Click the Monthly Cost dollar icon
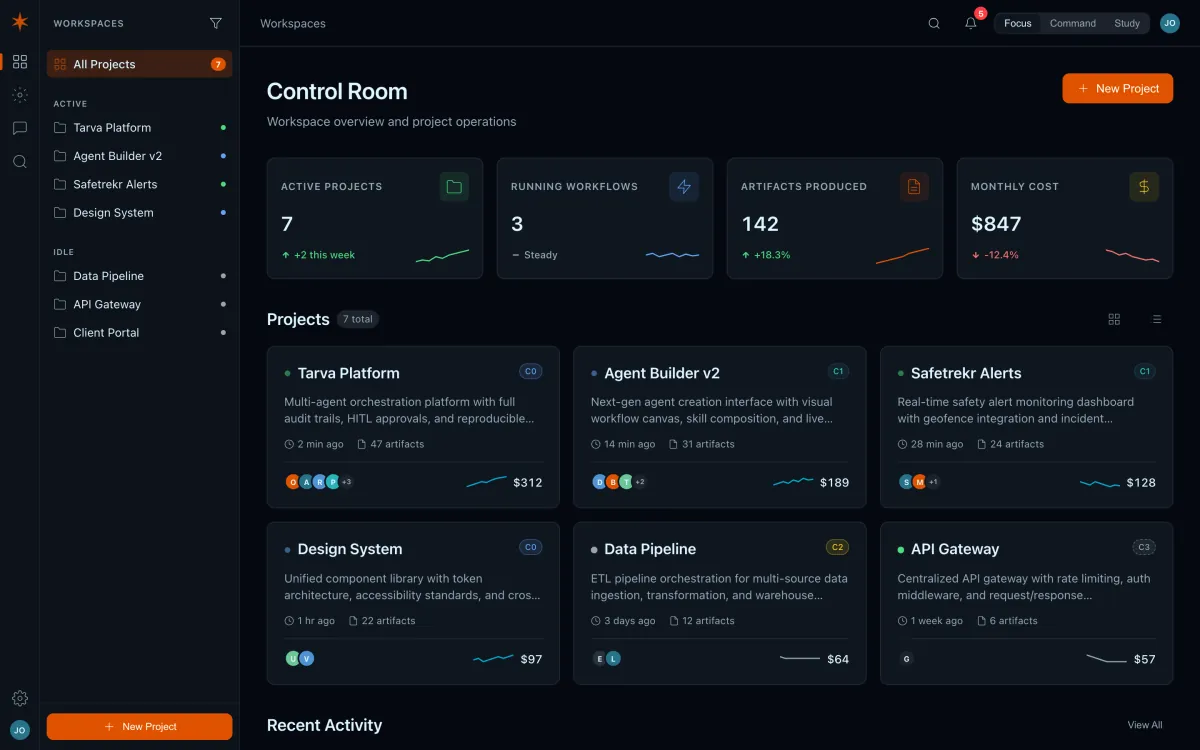The width and height of the screenshot is (1200, 750). click(x=1144, y=186)
